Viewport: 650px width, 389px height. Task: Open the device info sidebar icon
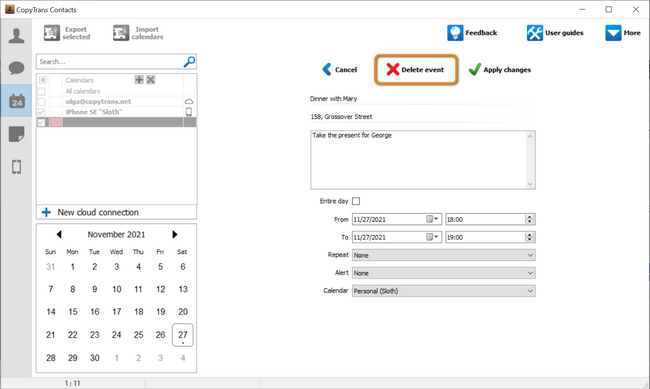16,167
